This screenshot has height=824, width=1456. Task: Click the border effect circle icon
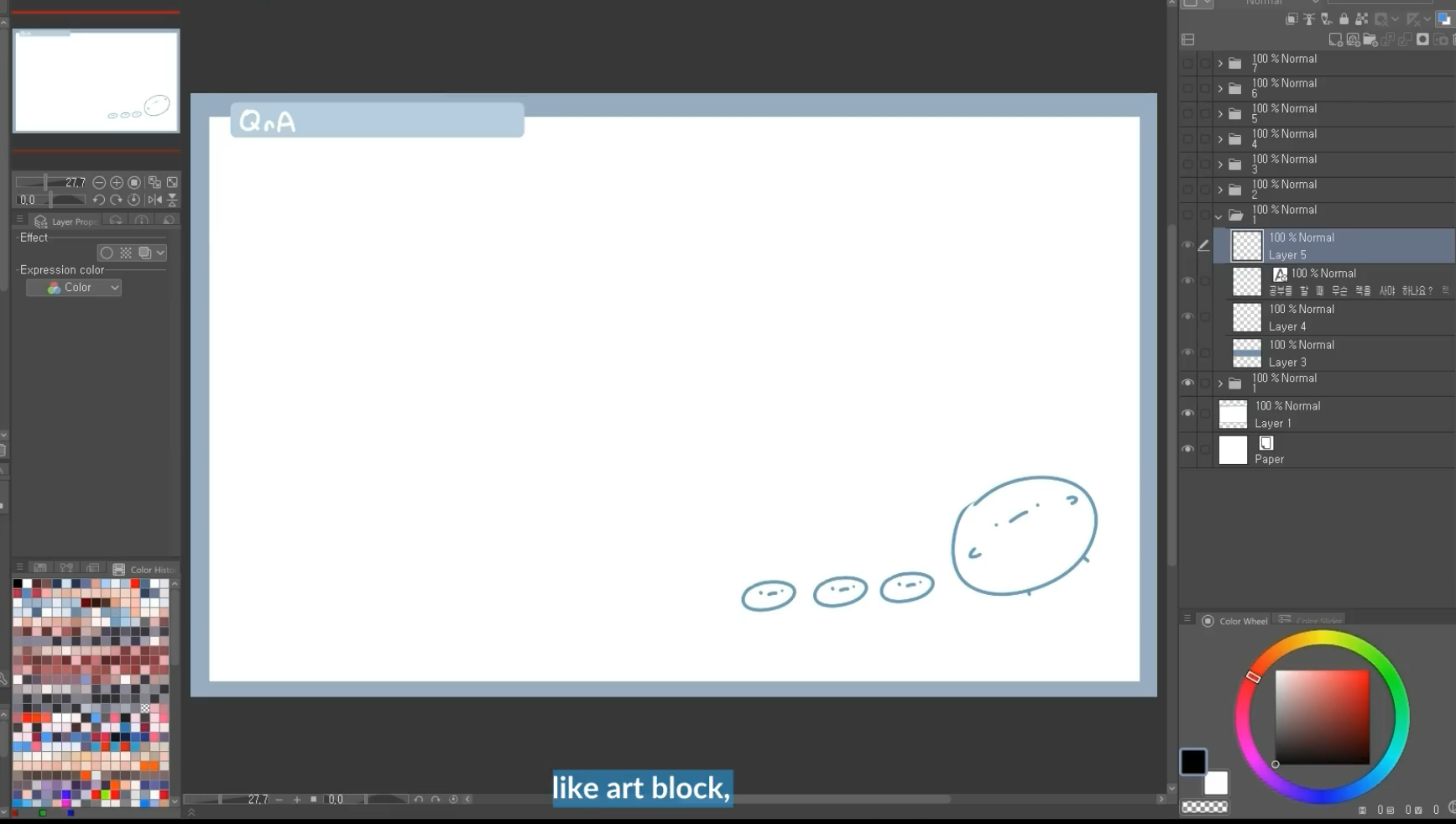[107, 253]
